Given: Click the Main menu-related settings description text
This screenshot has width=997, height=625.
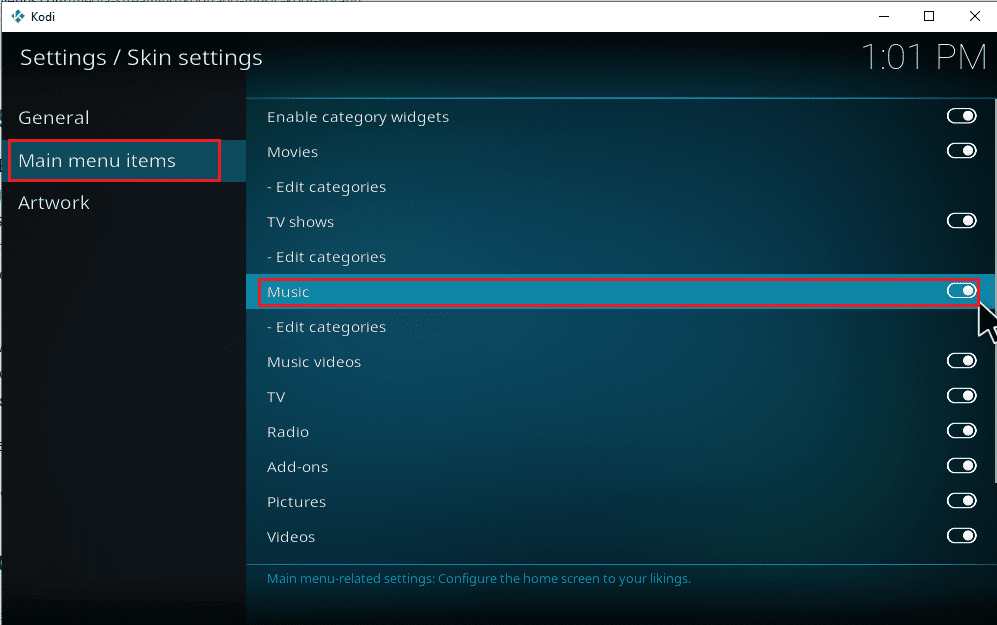Looking at the screenshot, I should [479, 579].
